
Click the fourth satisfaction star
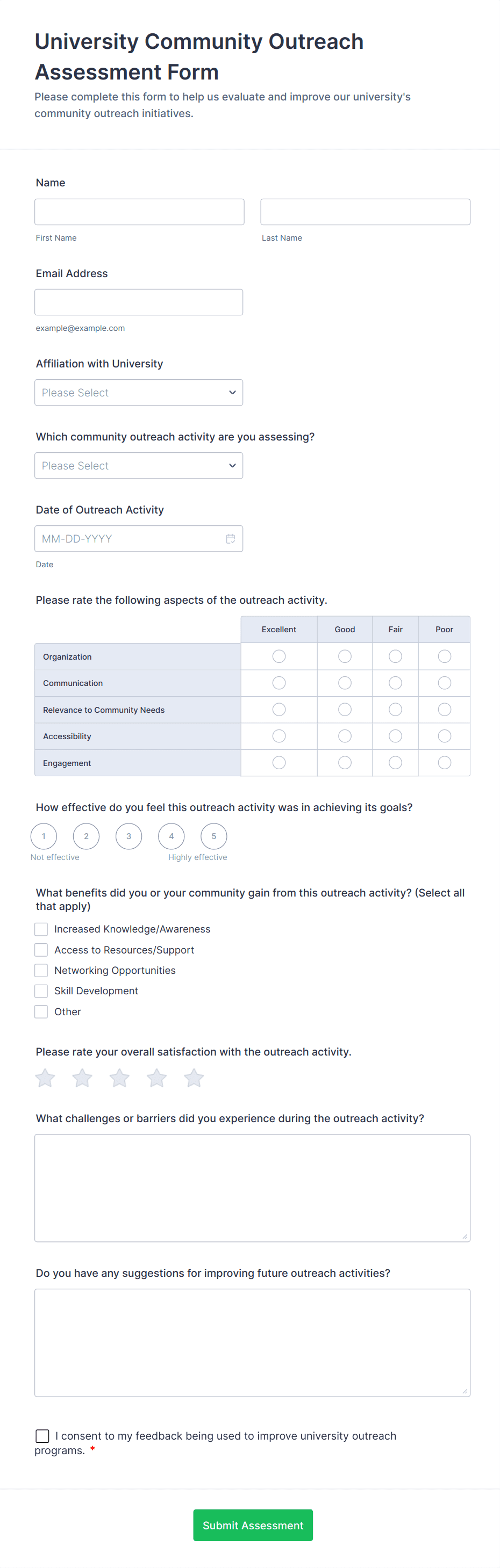[x=156, y=1078]
